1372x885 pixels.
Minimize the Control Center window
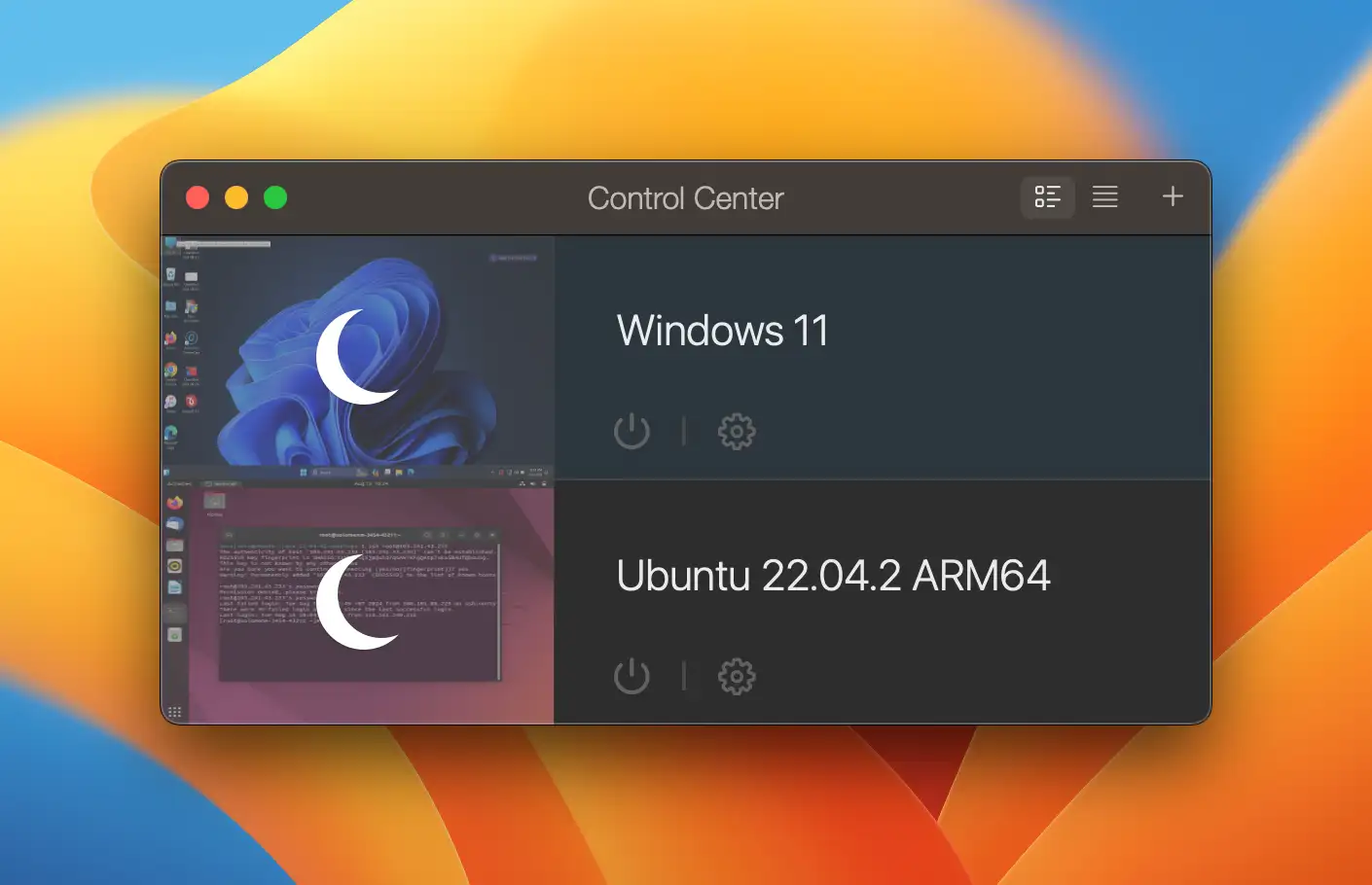236,197
